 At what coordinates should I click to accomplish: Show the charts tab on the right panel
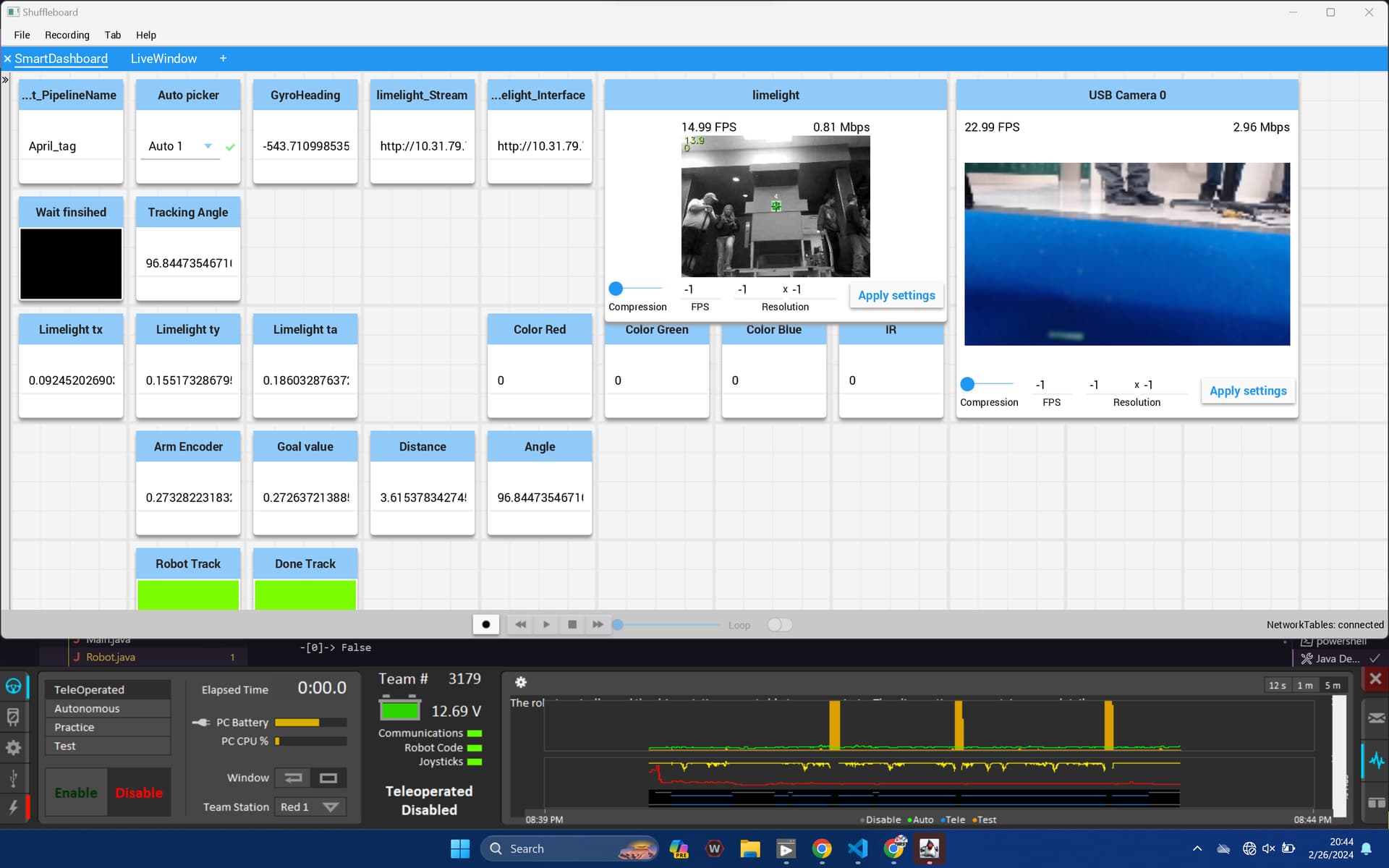click(1376, 760)
